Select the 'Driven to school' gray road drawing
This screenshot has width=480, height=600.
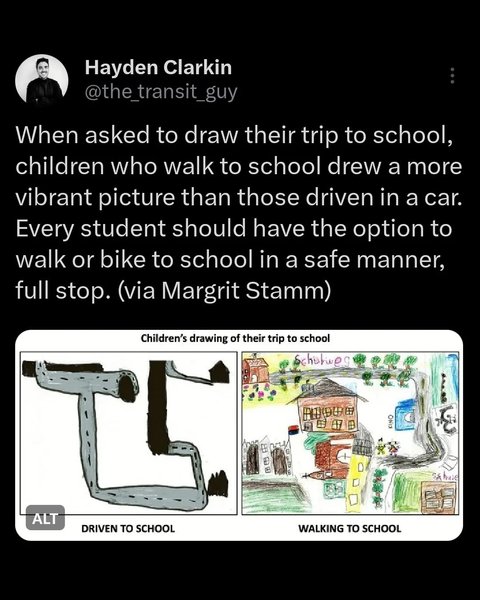129,433
